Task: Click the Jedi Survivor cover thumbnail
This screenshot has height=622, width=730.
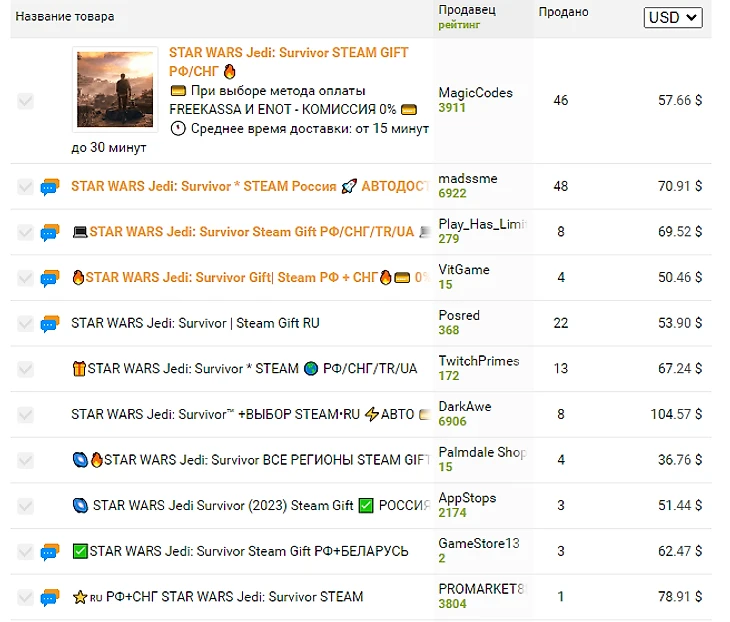Action: point(115,89)
